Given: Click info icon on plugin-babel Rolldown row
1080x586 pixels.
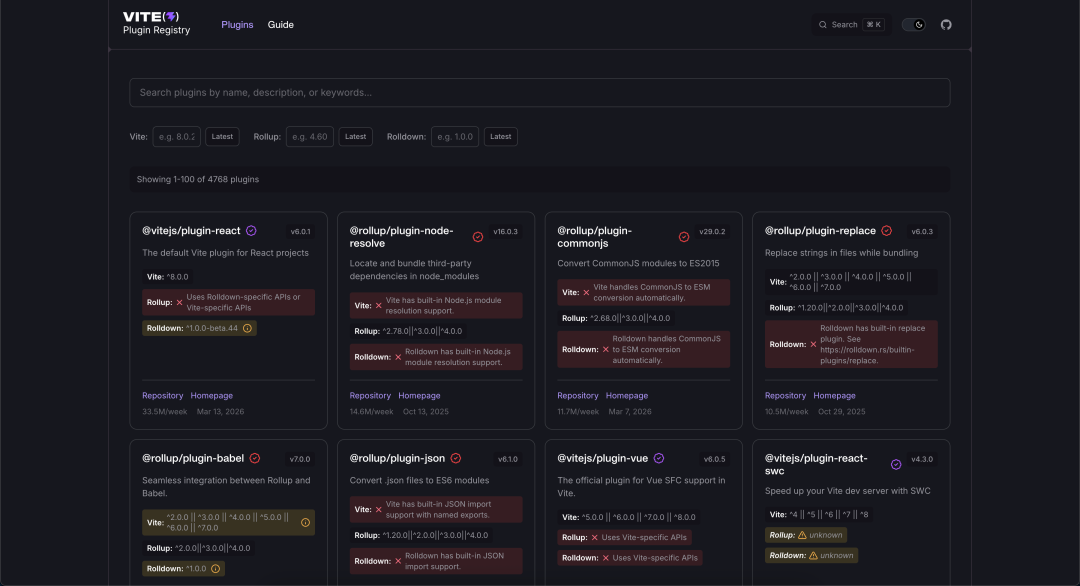Looking at the screenshot, I should [x=216, y=569].
